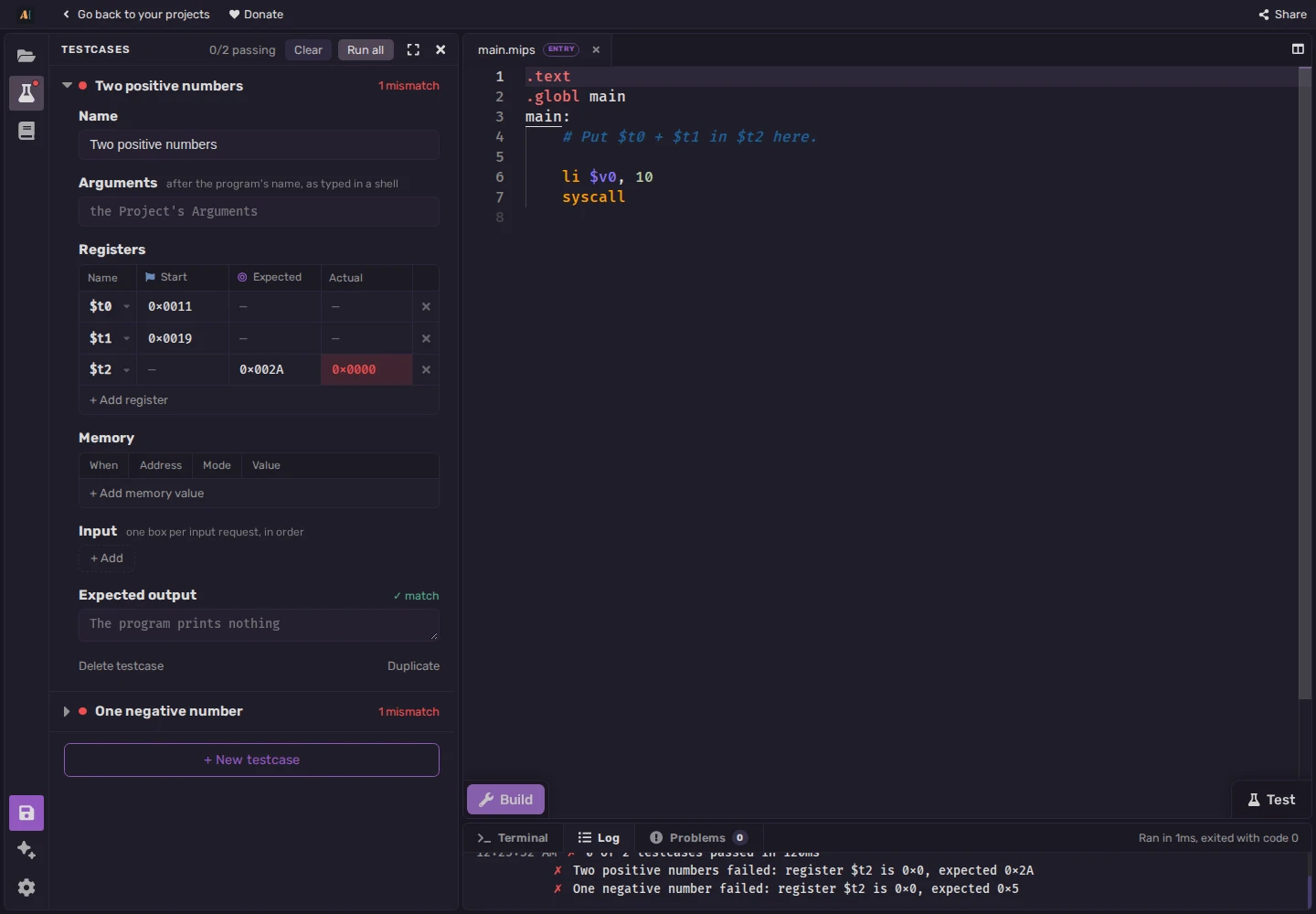This screenshot has height=914, width=1316.
Task: Click Add memory value
Action: click(147, 494)
